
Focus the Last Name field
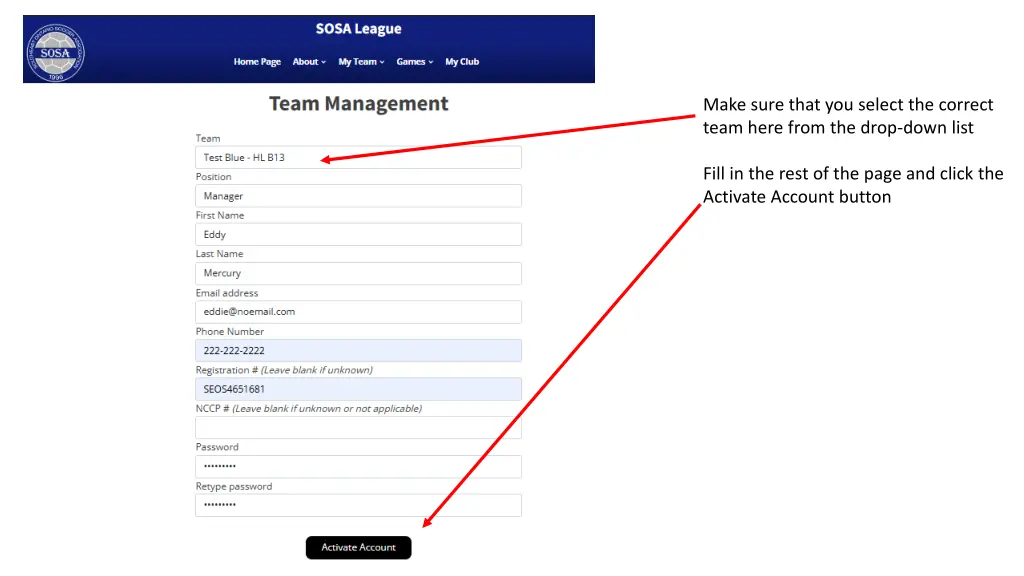[x=358, y=273]
